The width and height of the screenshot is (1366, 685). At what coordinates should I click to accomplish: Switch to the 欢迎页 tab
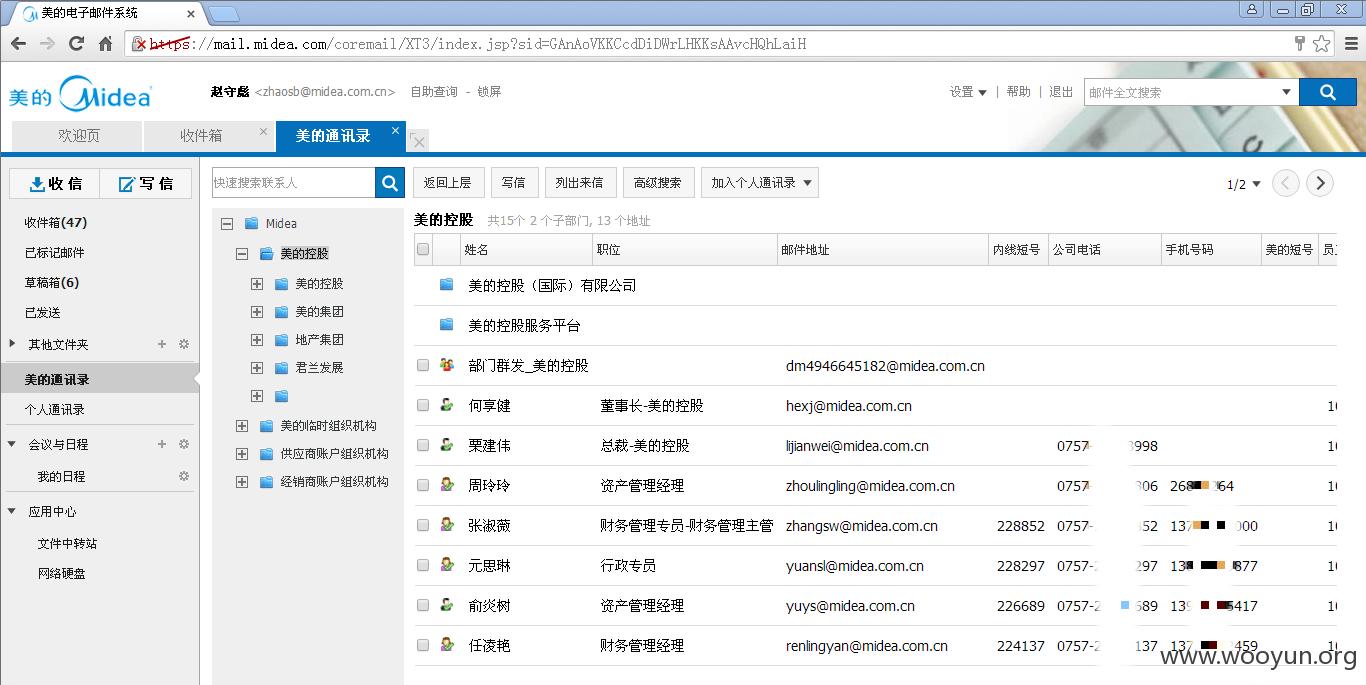point(78,136)
